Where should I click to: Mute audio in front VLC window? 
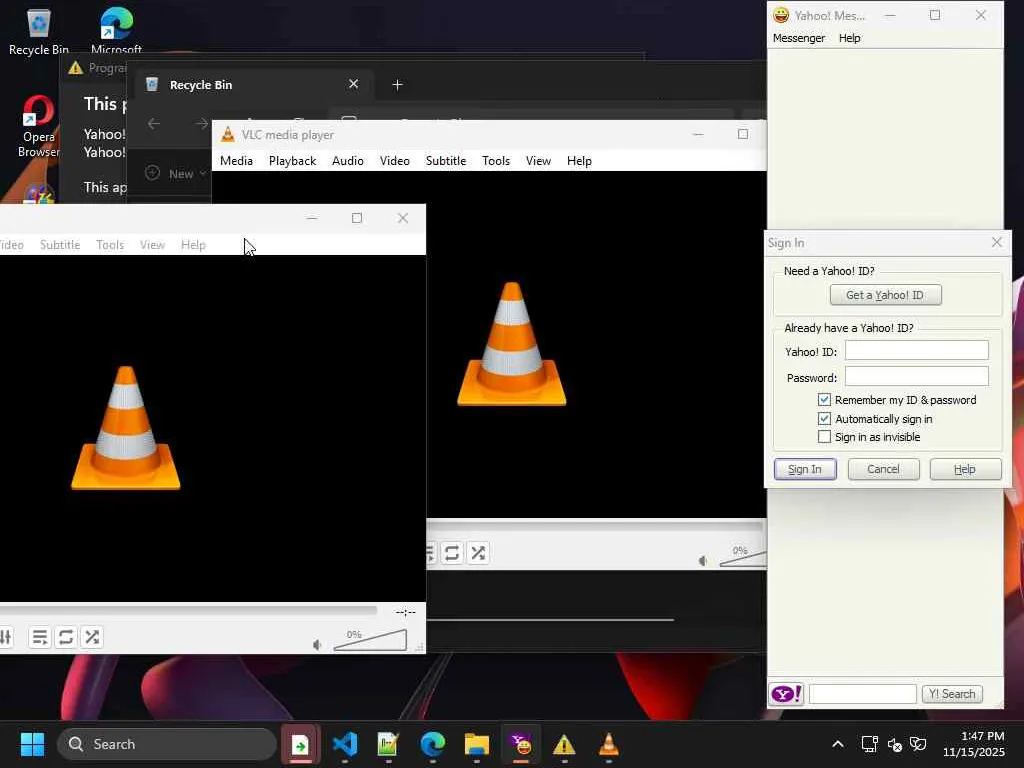click(x=317, y=645)
